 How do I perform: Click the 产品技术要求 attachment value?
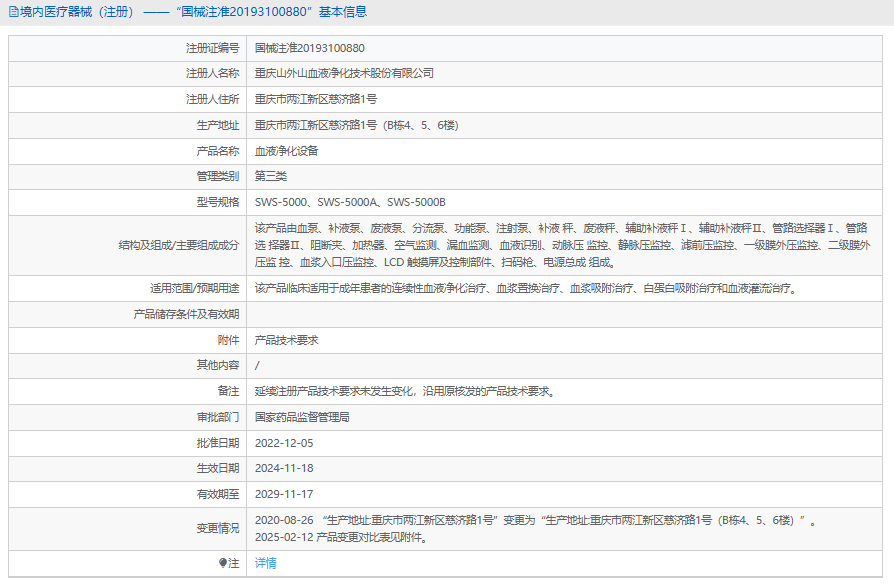[x=286, y=340]
